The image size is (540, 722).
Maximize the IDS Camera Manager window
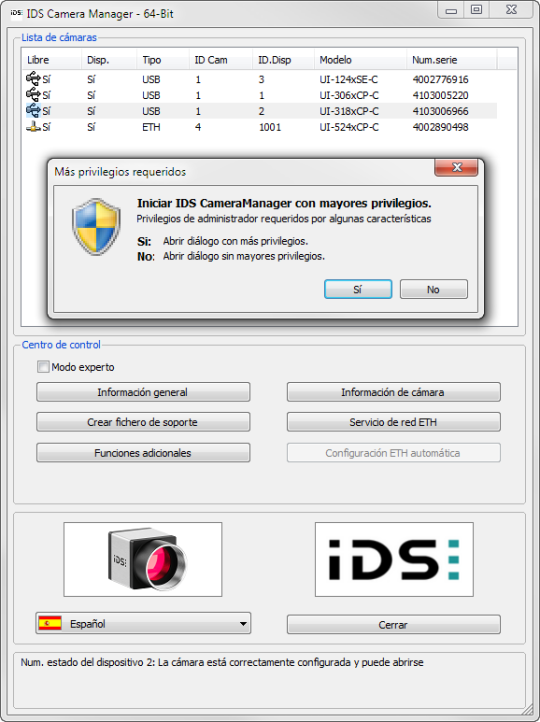(476, 10)
